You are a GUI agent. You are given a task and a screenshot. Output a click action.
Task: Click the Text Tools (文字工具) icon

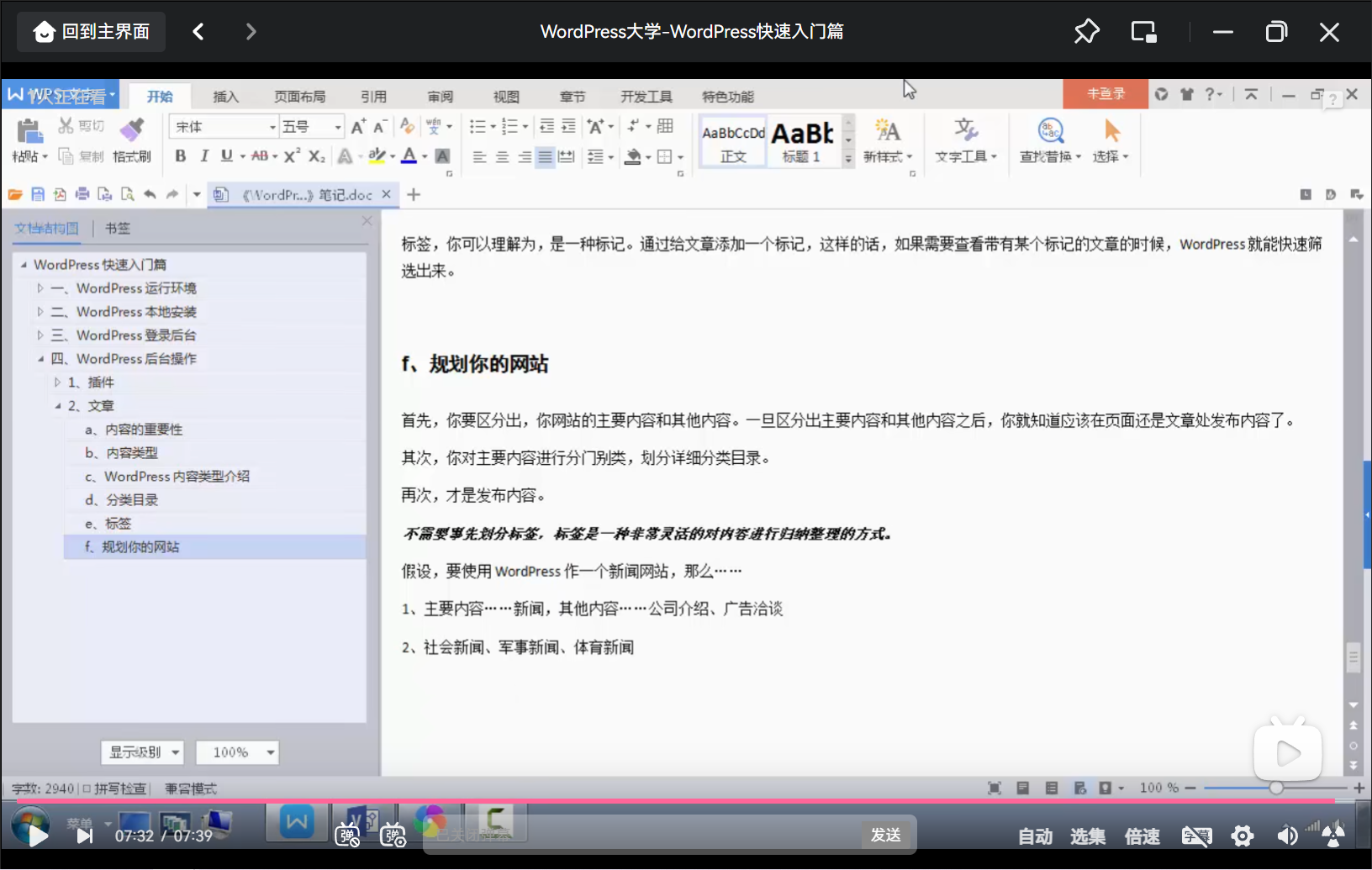click(x=965, y=131)
